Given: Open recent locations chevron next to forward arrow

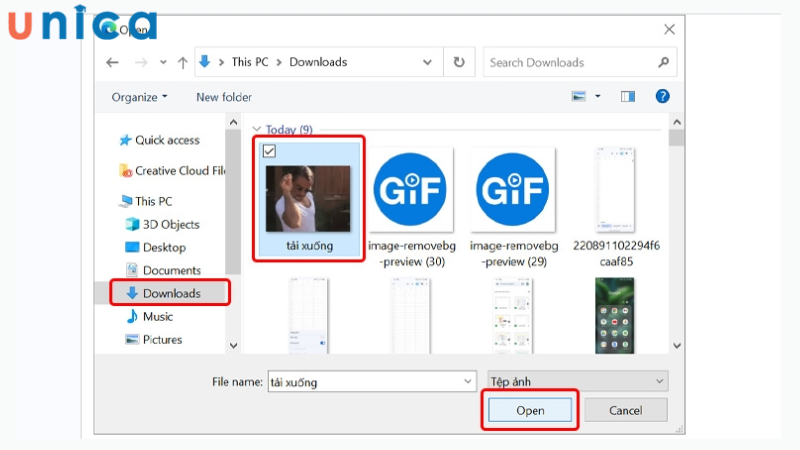Looking at the screenshot, I should point(163,62).
